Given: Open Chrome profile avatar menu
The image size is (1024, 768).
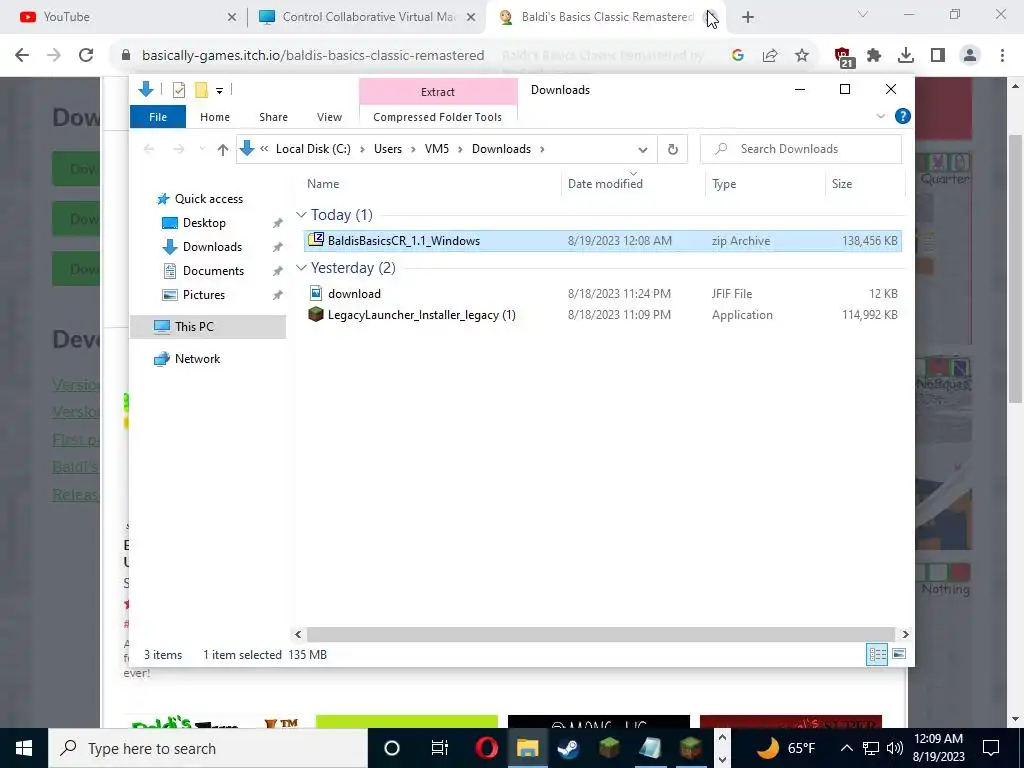Looking at the screenshot, I should pyautogui.click(x=970, y=56).
